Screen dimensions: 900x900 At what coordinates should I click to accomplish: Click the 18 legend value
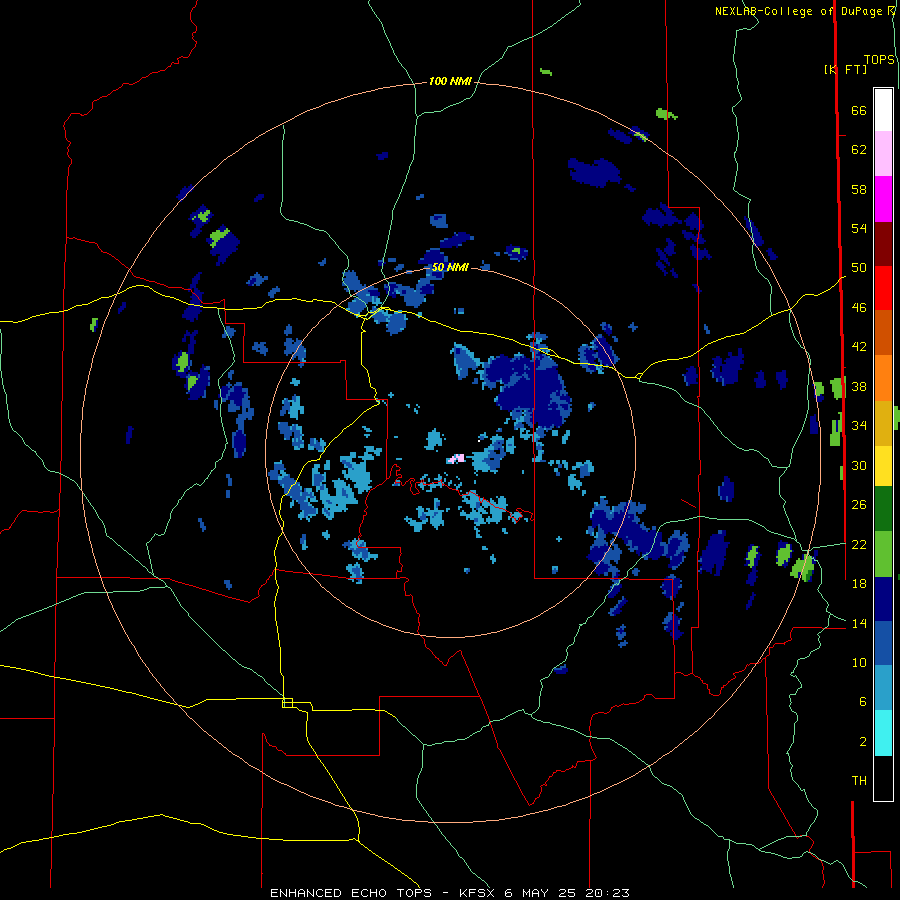point(859,584)
